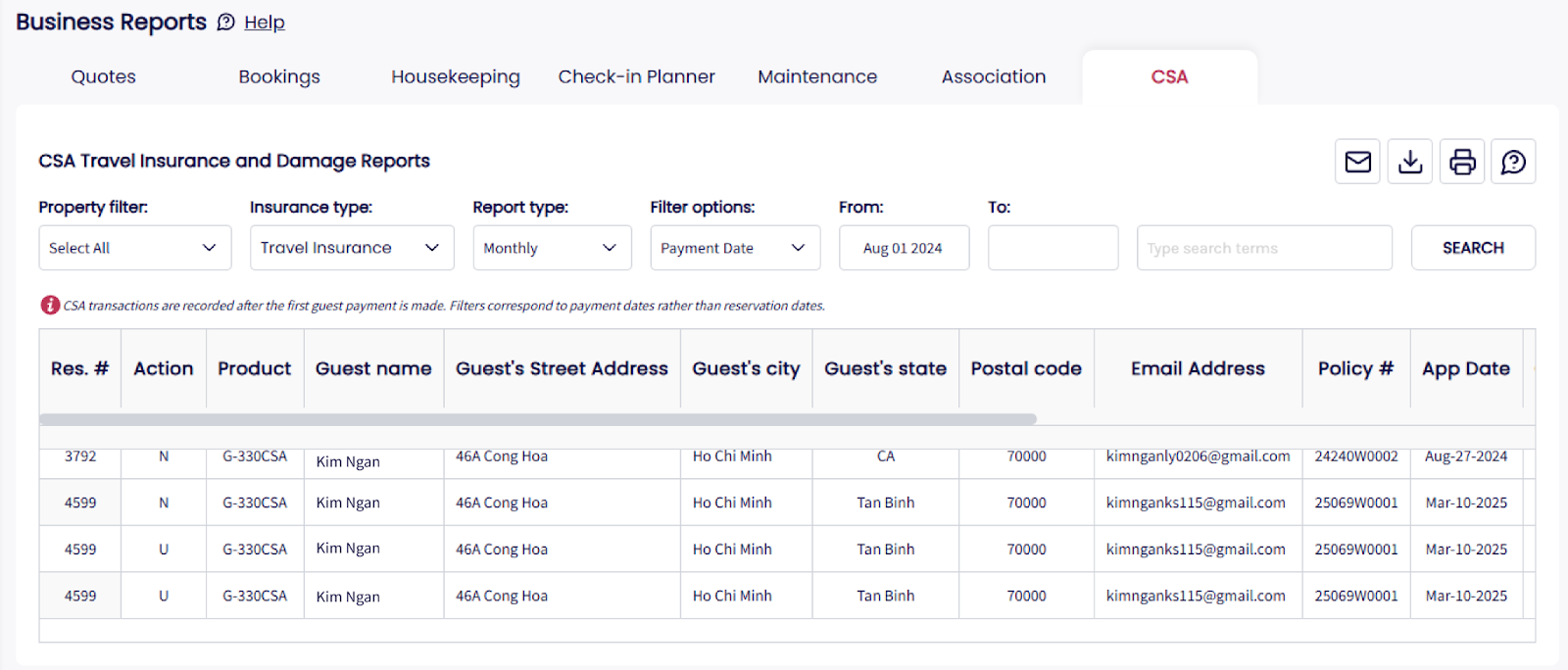Select the Maintenance tab

coord(817,77)
